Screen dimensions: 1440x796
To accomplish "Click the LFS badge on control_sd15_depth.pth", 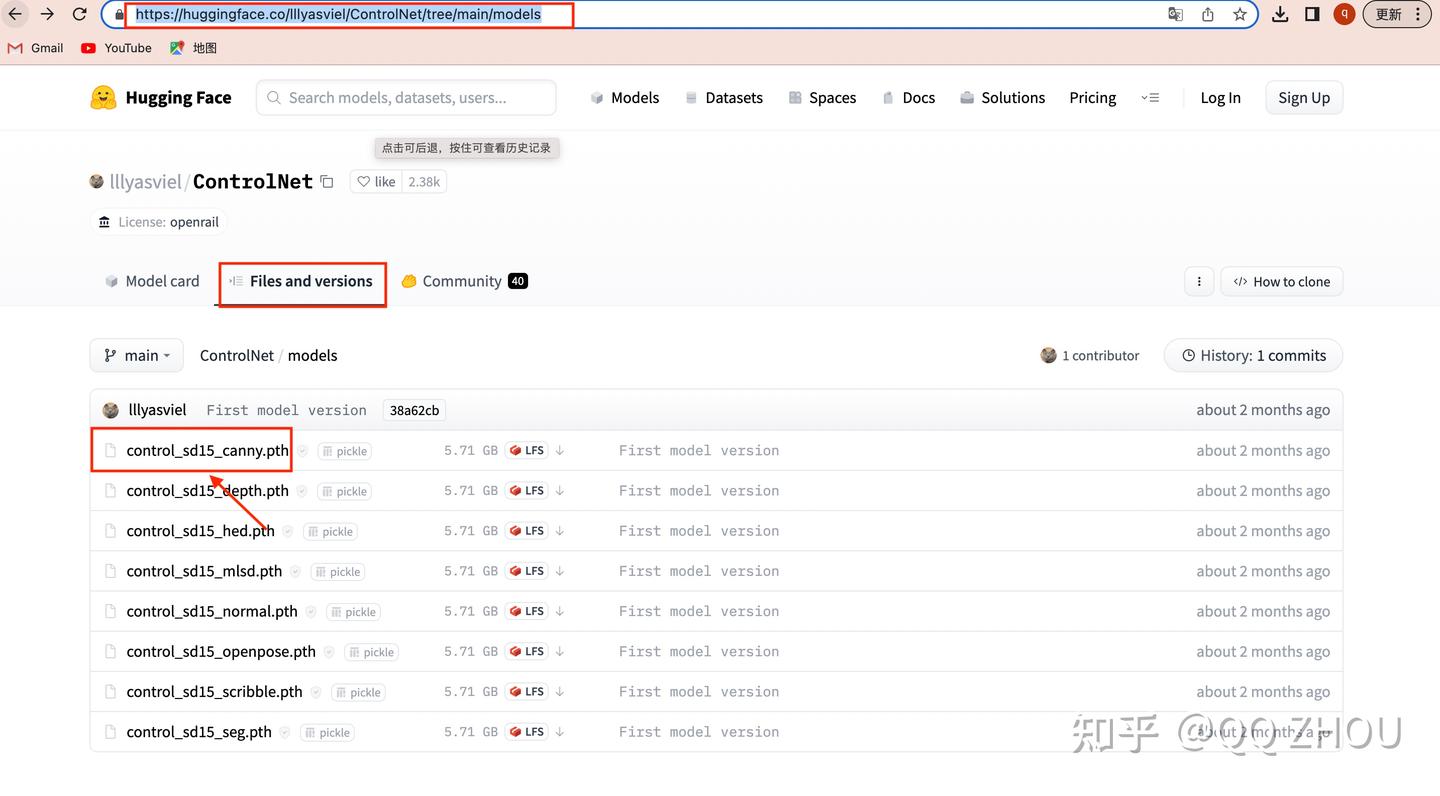I will [526, 490].
